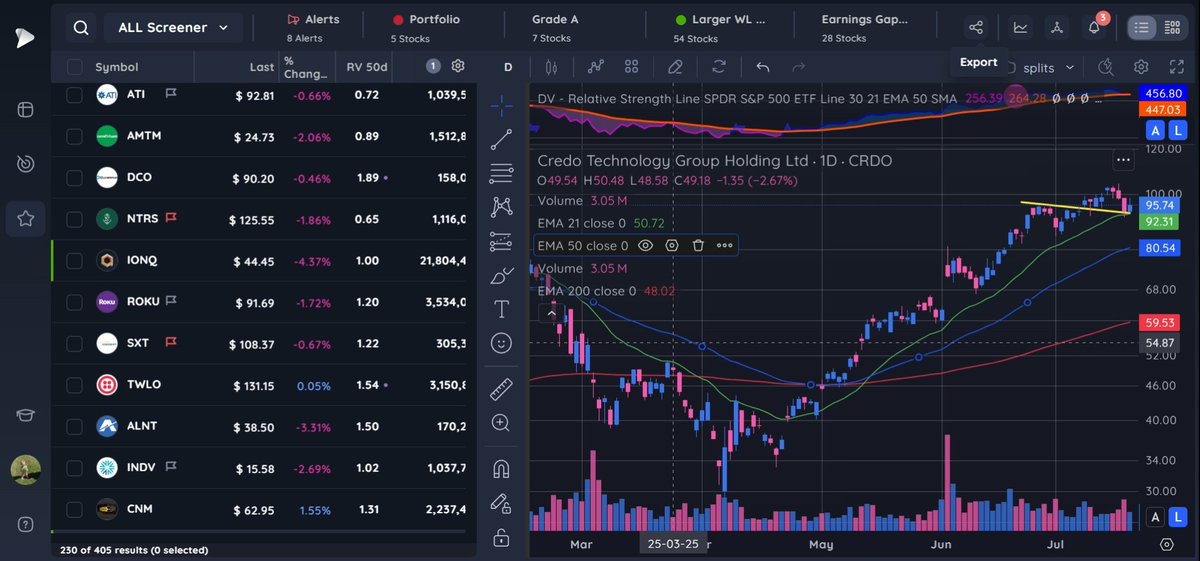Screen dimensions: 1200x561
Task: Collapse the indicator legend chevron
Action: tap(551, 313)
